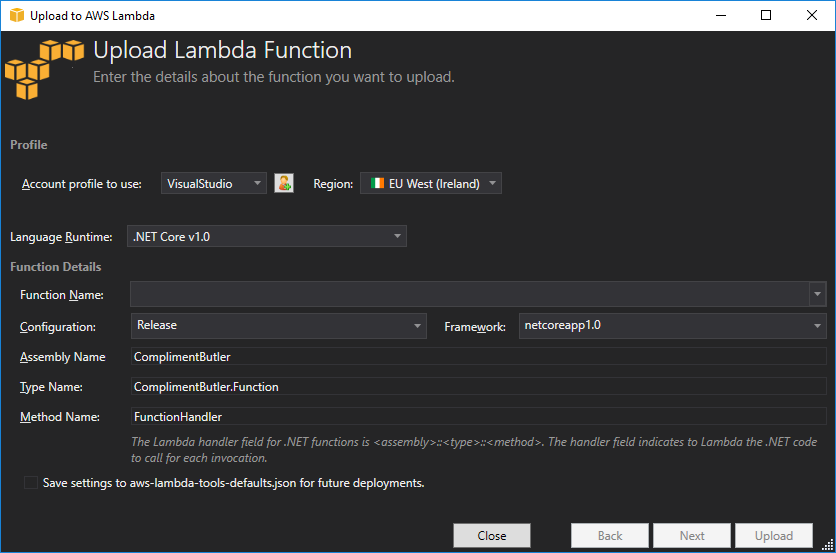Image resolution: width=836 pixels, height=553 pixels.
Task: Expand the Function Name dropdown arrow
Action: tap(818, 294)
